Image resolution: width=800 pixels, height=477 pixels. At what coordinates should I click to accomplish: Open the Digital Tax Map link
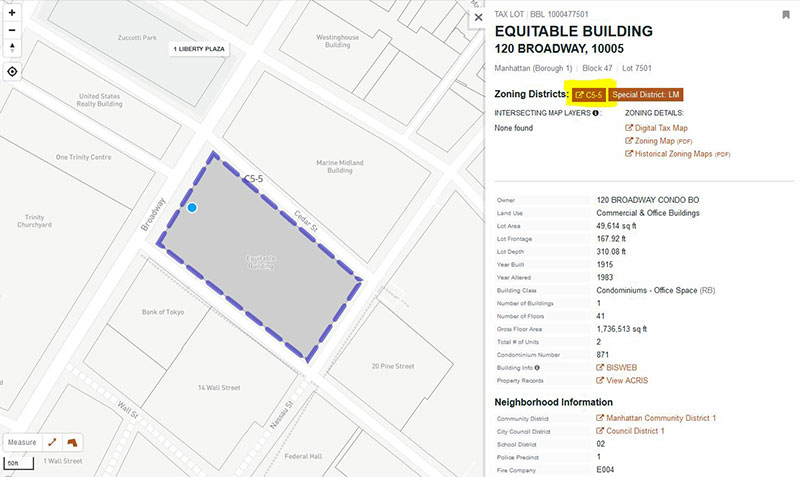coord(660,128)
